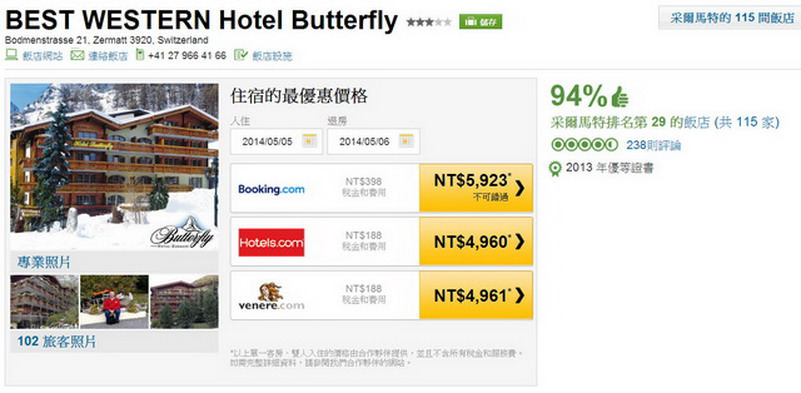Click the professional photos (專業照片) label
801x393 pixels.
click(44, 262)
